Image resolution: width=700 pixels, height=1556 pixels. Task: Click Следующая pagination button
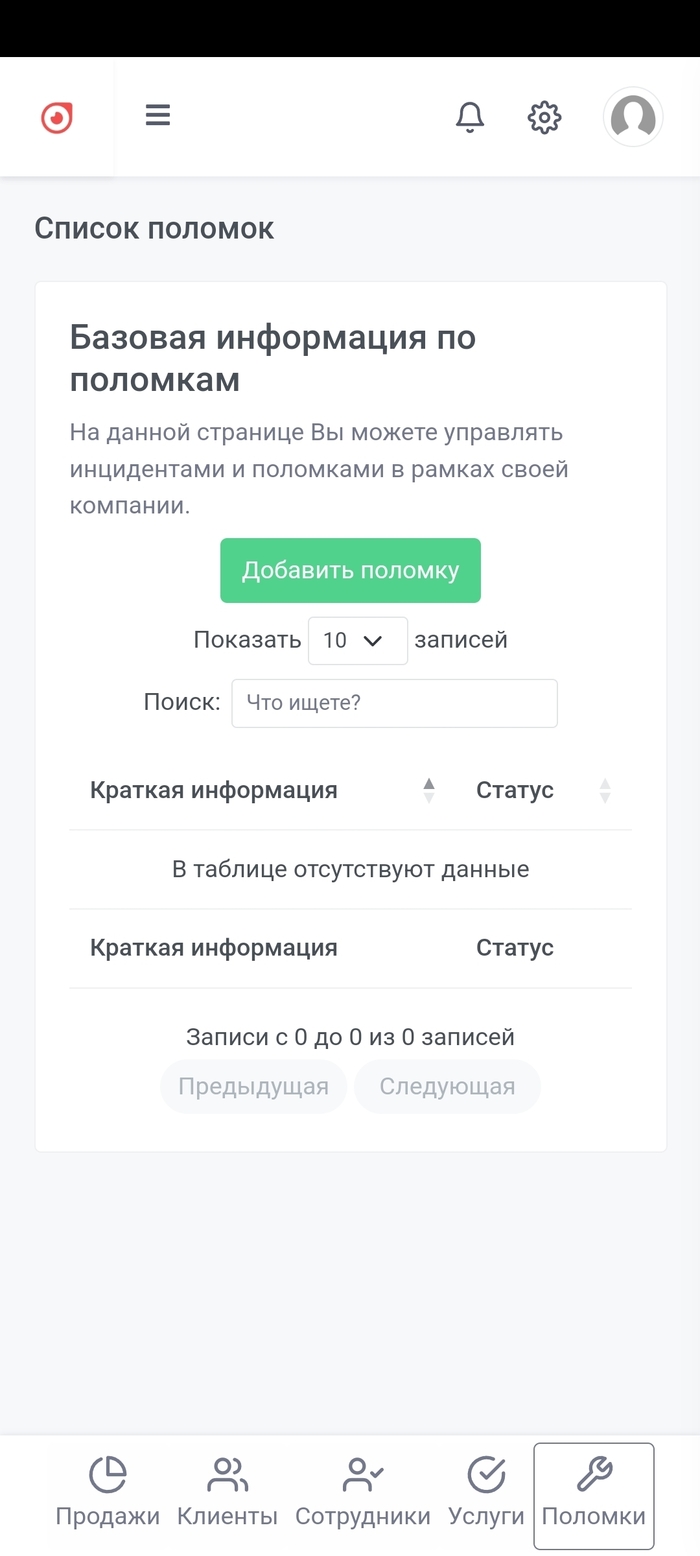pos(447,1087)
